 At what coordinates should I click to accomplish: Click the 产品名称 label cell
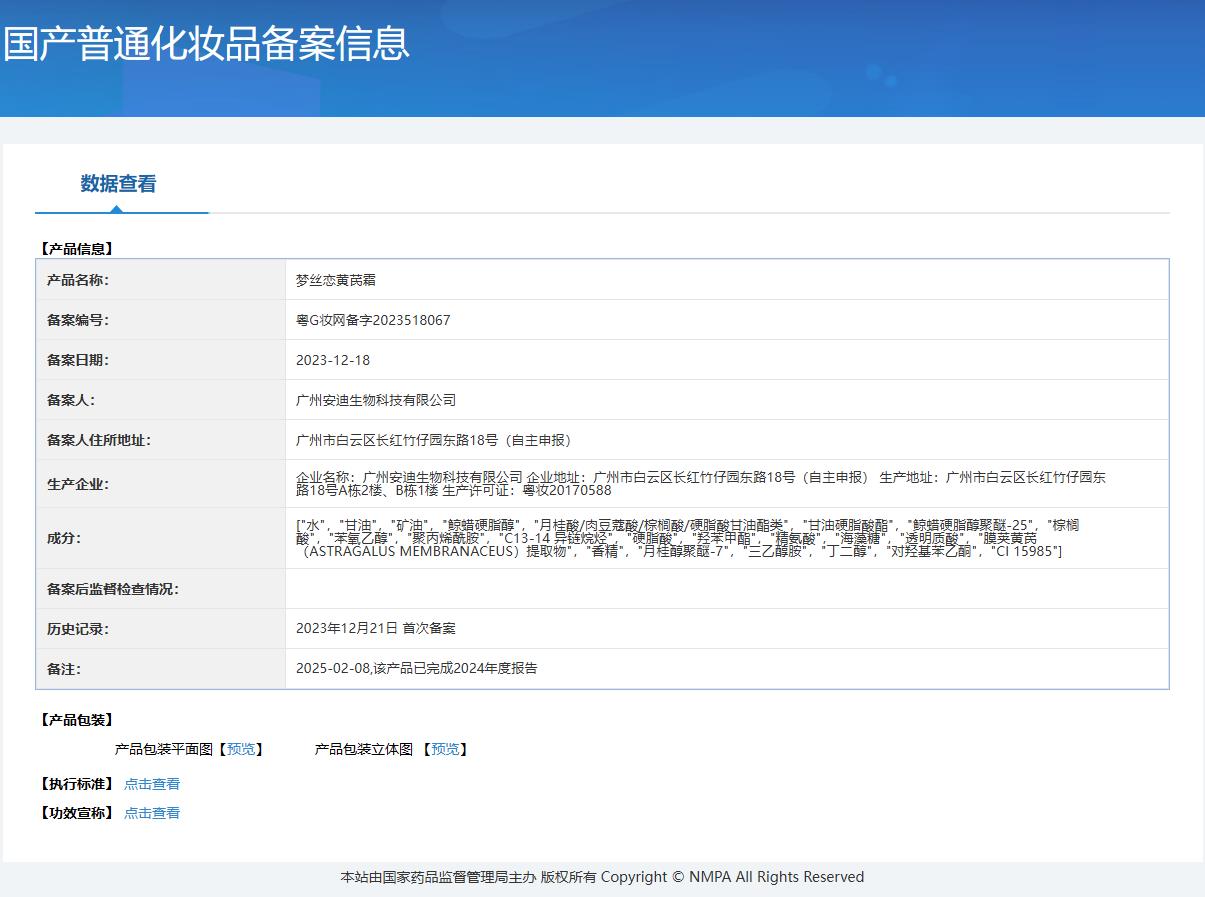(78, 280)
